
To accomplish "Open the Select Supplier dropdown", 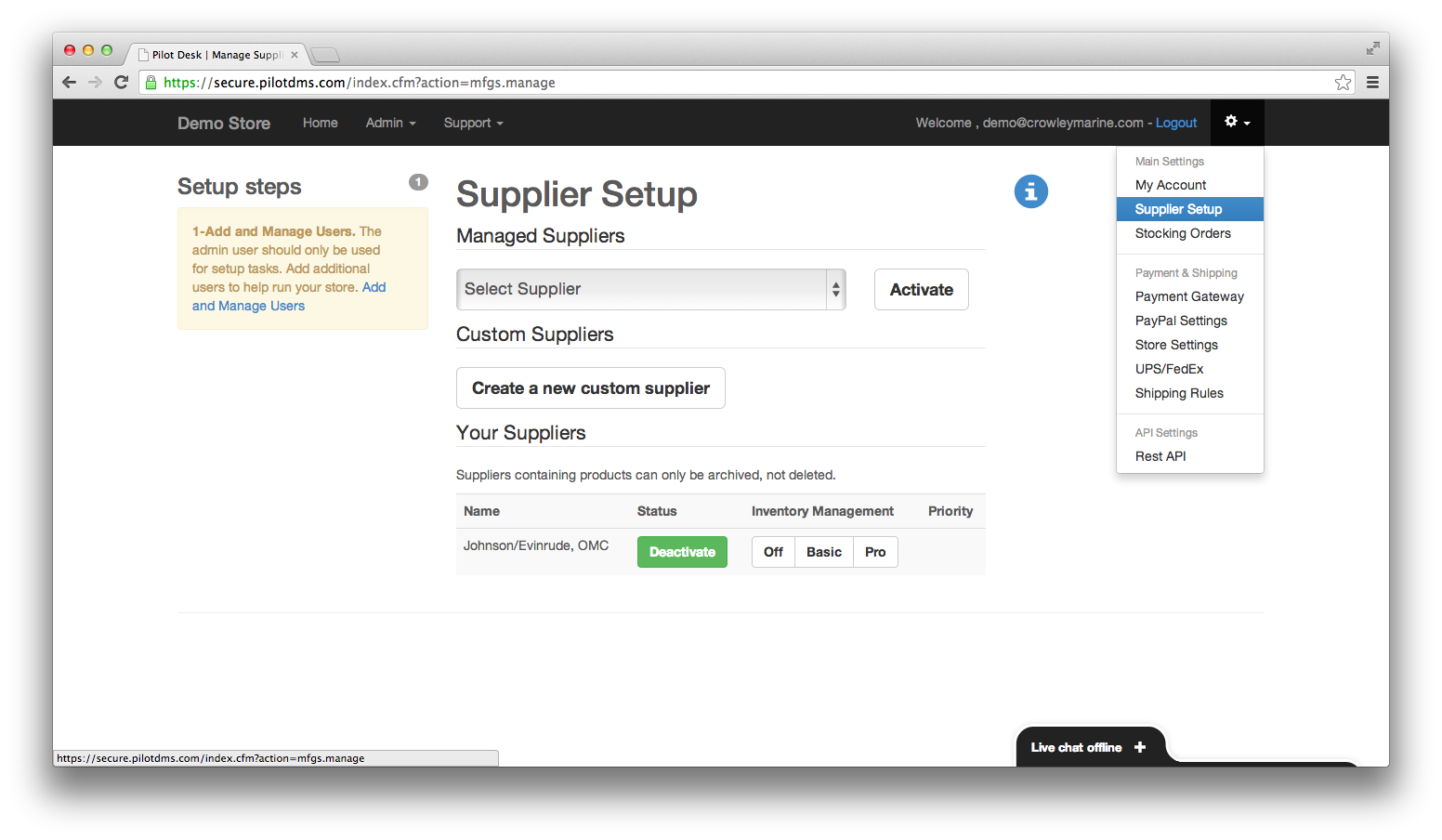I will pos(650,289).
